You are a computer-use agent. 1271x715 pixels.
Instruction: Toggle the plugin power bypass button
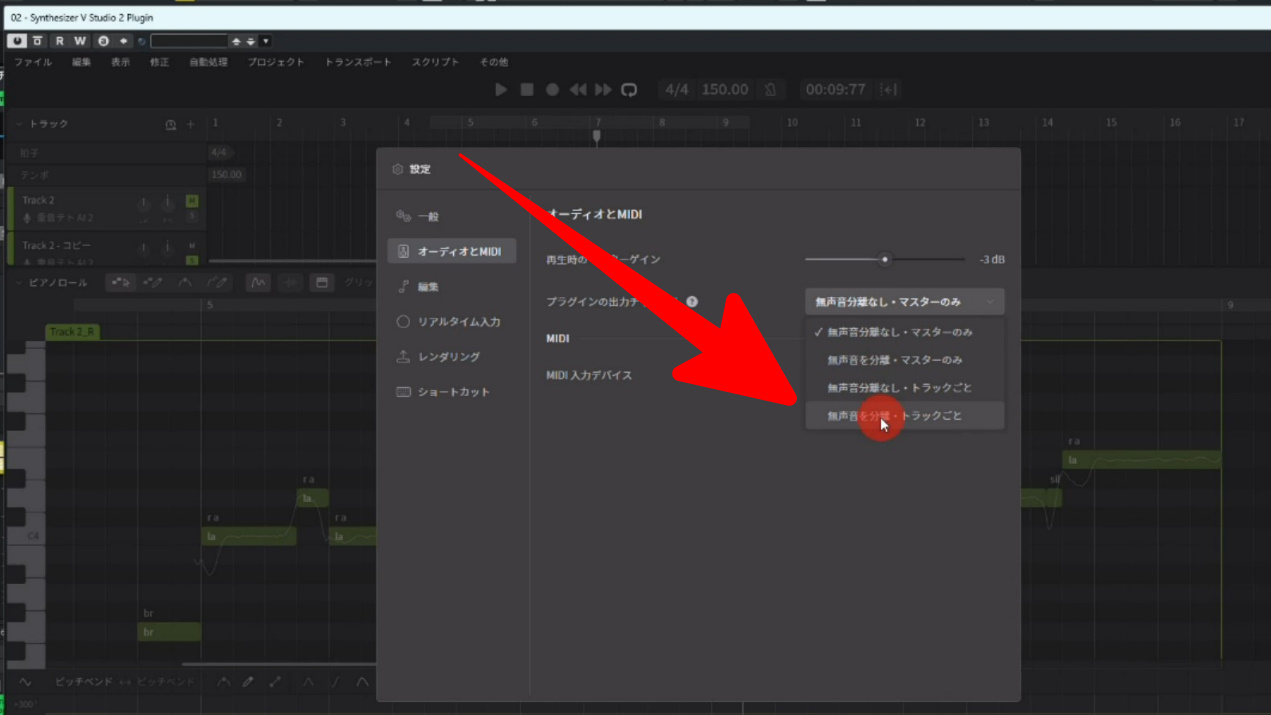(x=17, y=41)
